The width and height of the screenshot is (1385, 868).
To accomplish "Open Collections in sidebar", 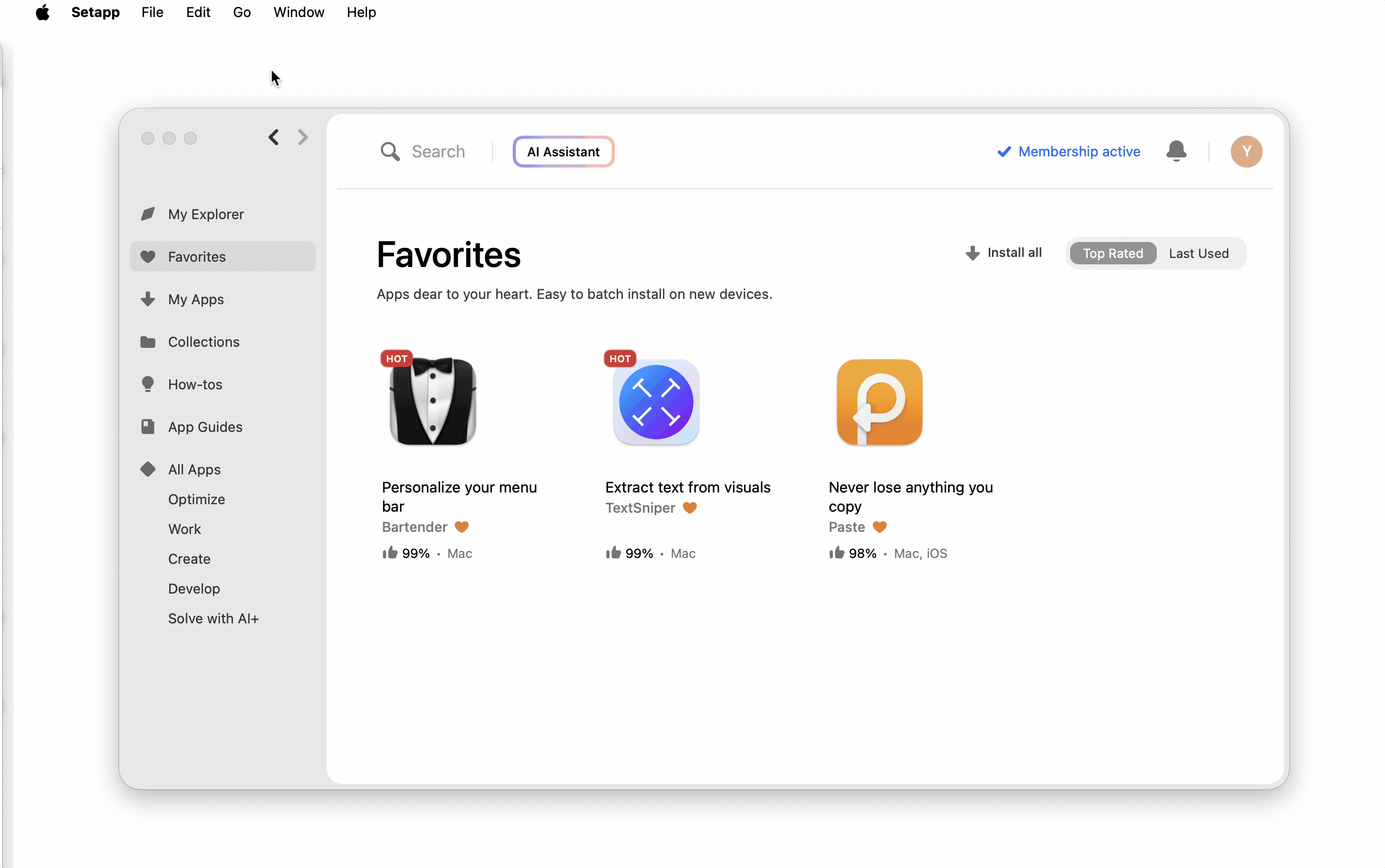I will (223, 341).
